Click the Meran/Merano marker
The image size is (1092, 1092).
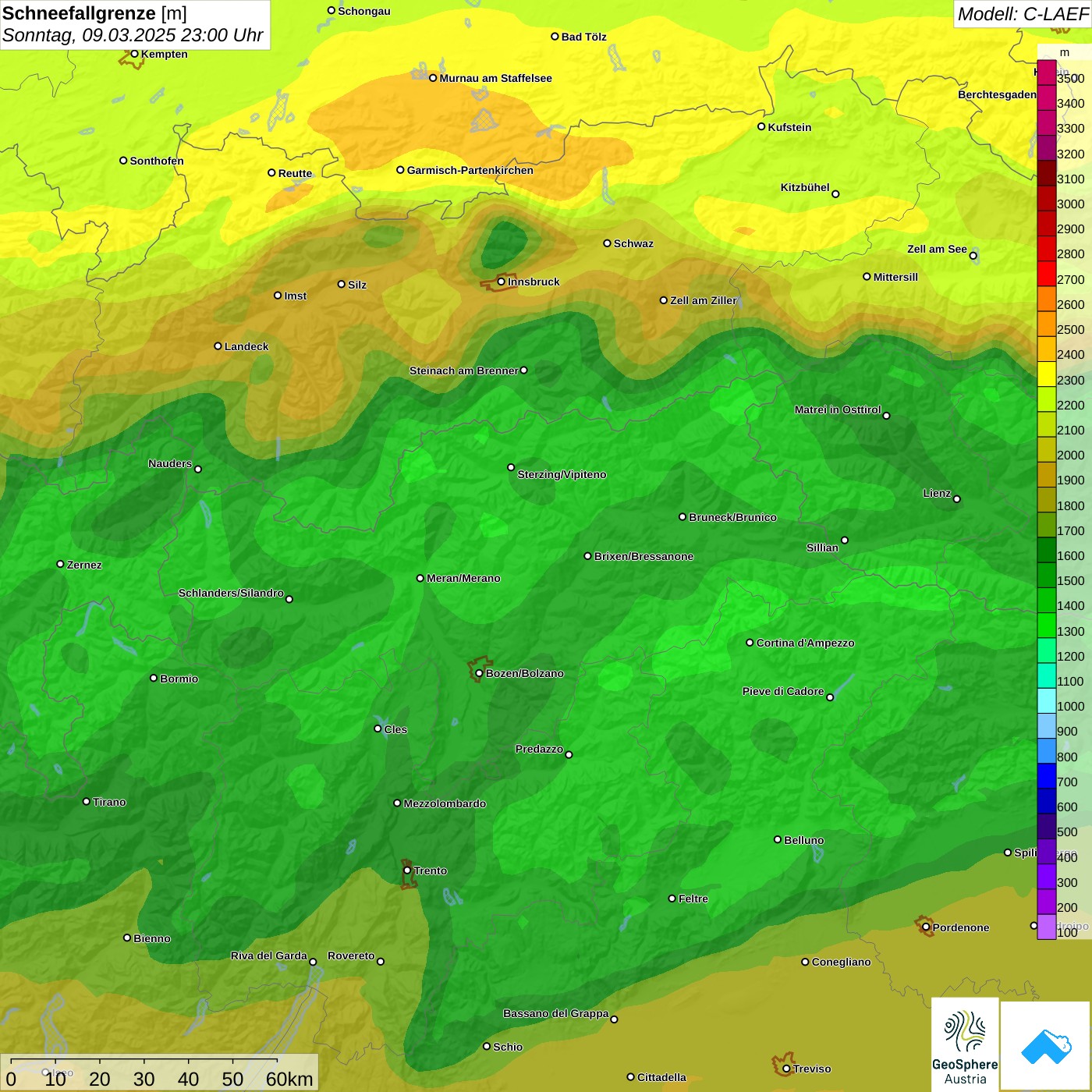pos(420,578)
